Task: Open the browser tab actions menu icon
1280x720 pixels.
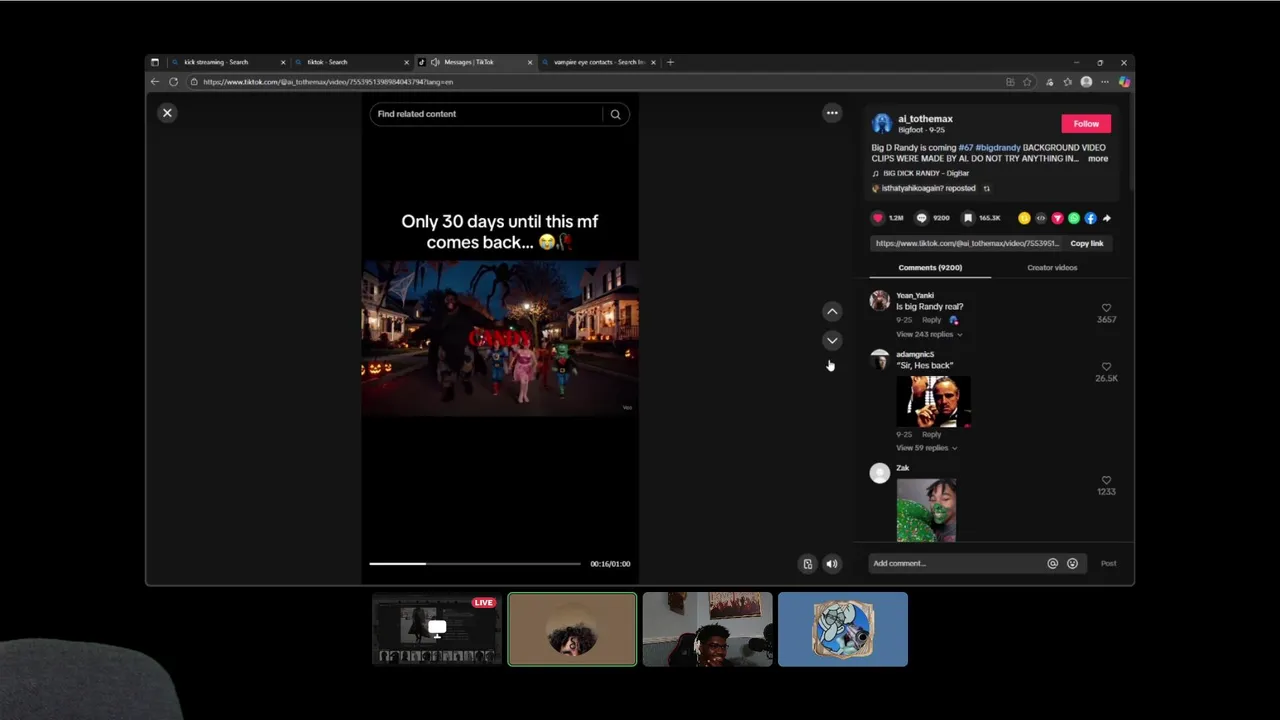Action: pos(155,62)
